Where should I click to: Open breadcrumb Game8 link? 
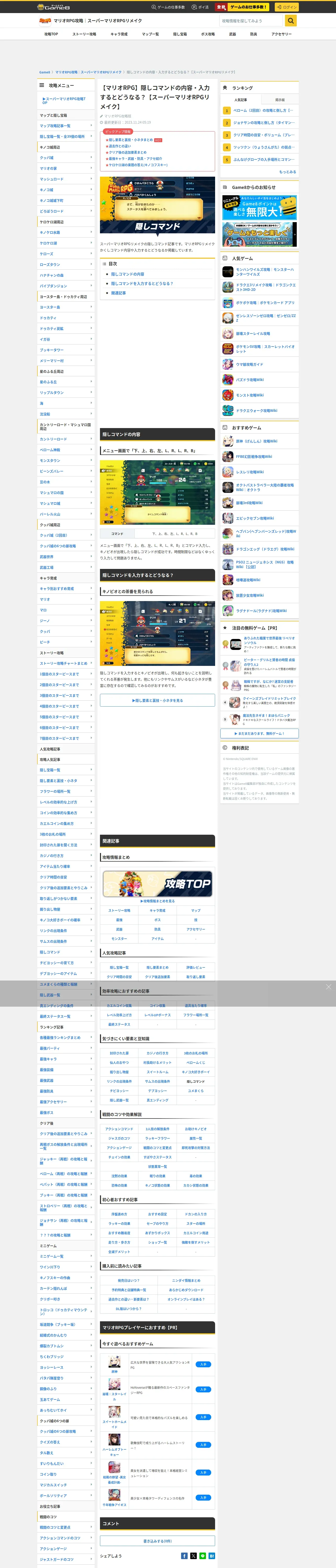(44, 72)
